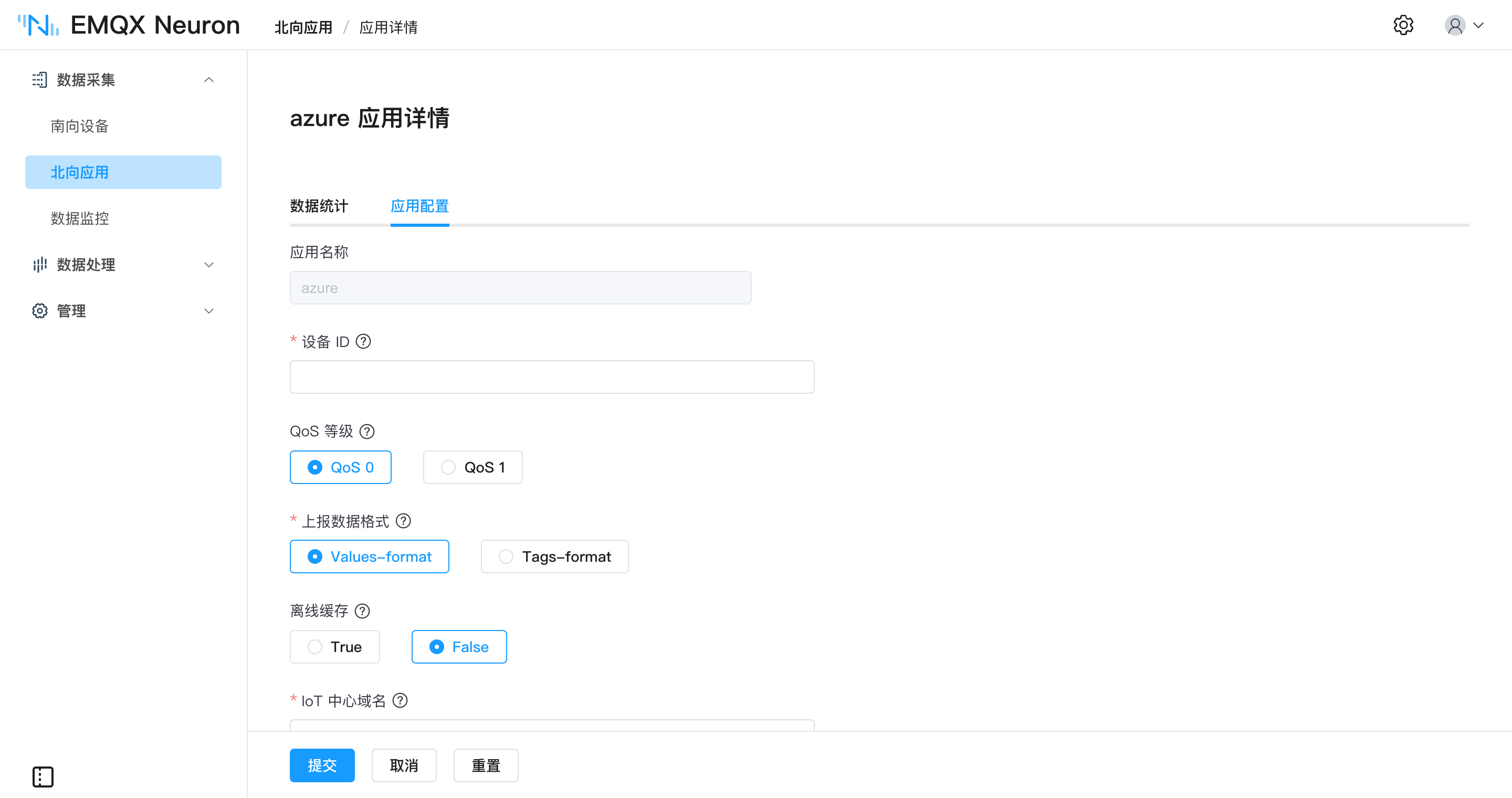The width and height of the screenshot is (1512, 798).
Task: Collapse the 数据采集 menu chevron
Action: [208, 80]
